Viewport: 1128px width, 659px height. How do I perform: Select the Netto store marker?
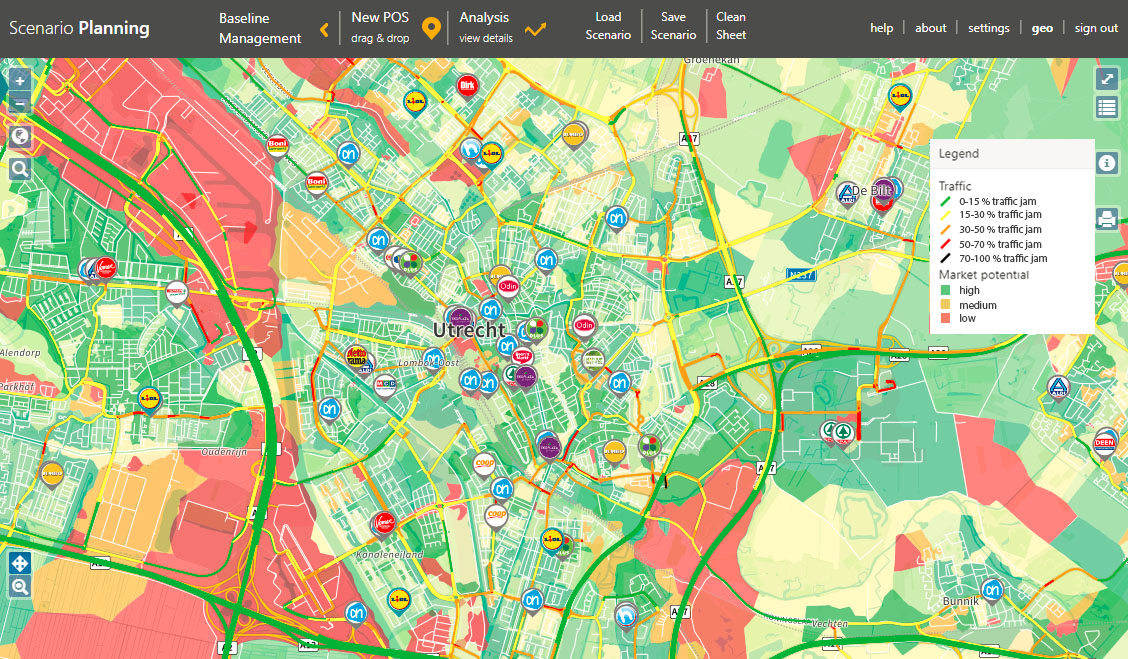(356, 356)
